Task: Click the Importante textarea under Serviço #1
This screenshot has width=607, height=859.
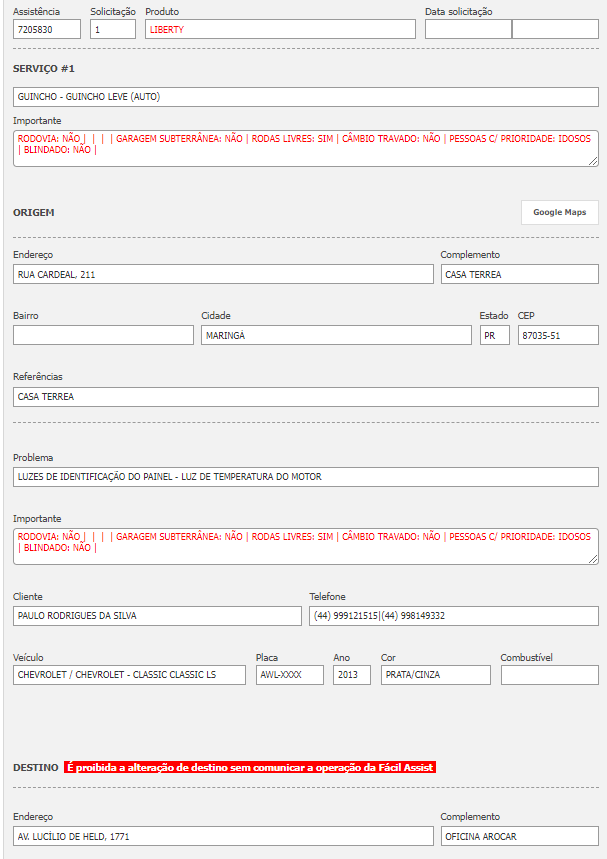Action: pos(306,147)
